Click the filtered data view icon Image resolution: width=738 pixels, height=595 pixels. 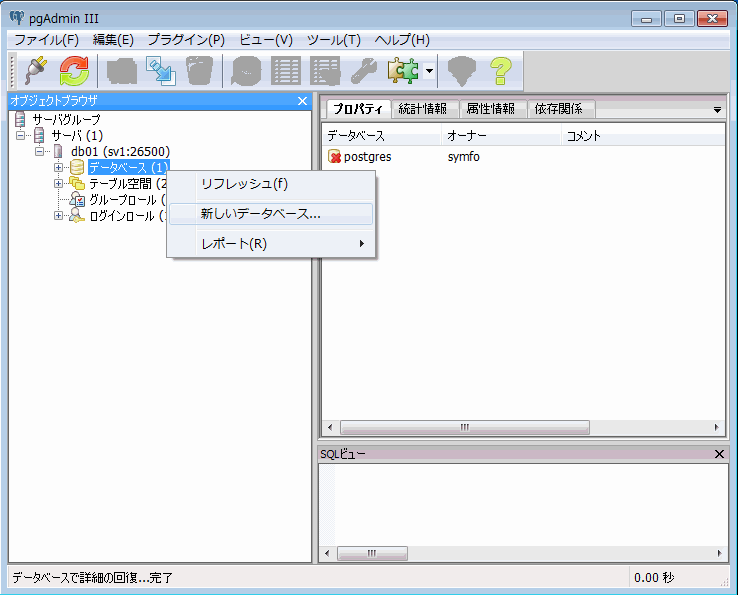325,71
